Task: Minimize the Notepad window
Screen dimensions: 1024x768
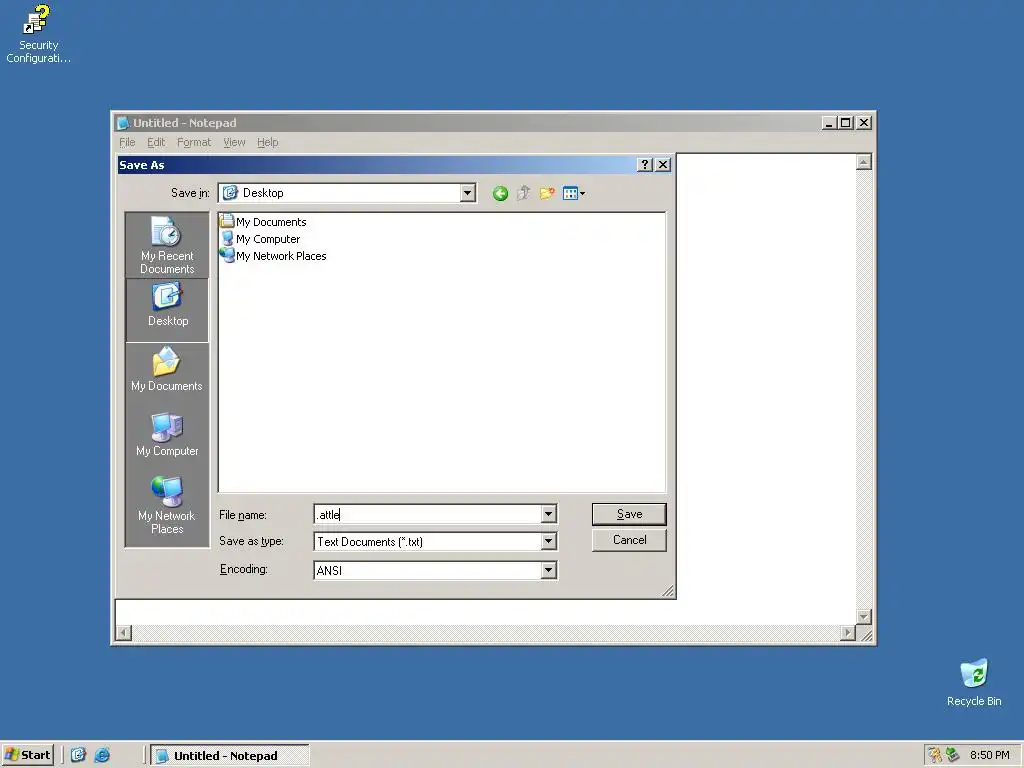Action: (829, 123)
